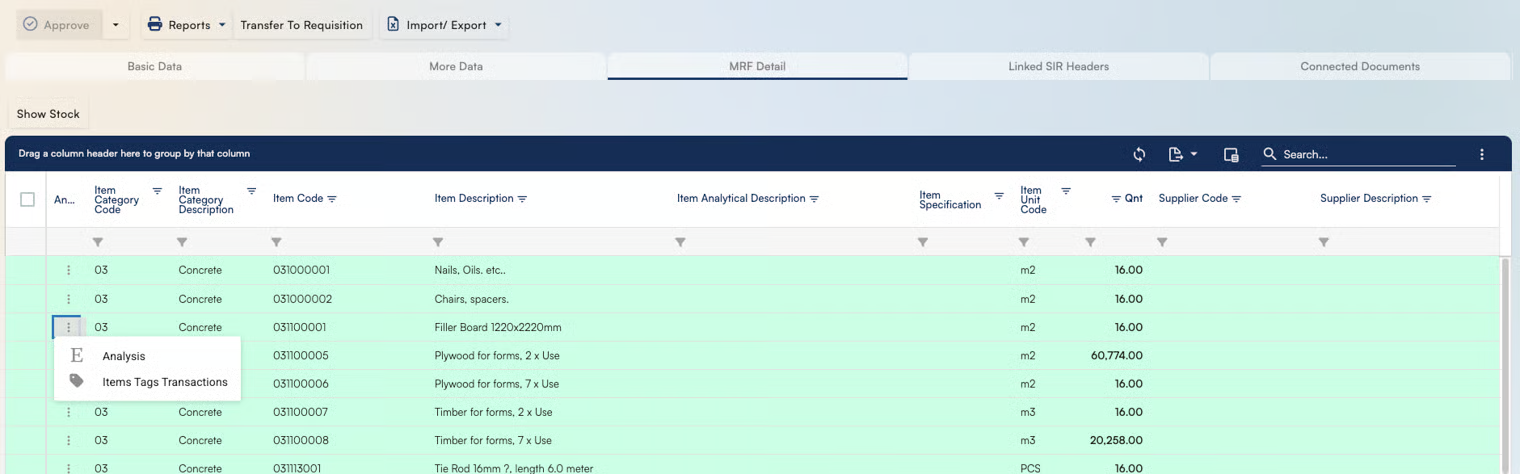Open the Reports dropdown

(185, 25)
